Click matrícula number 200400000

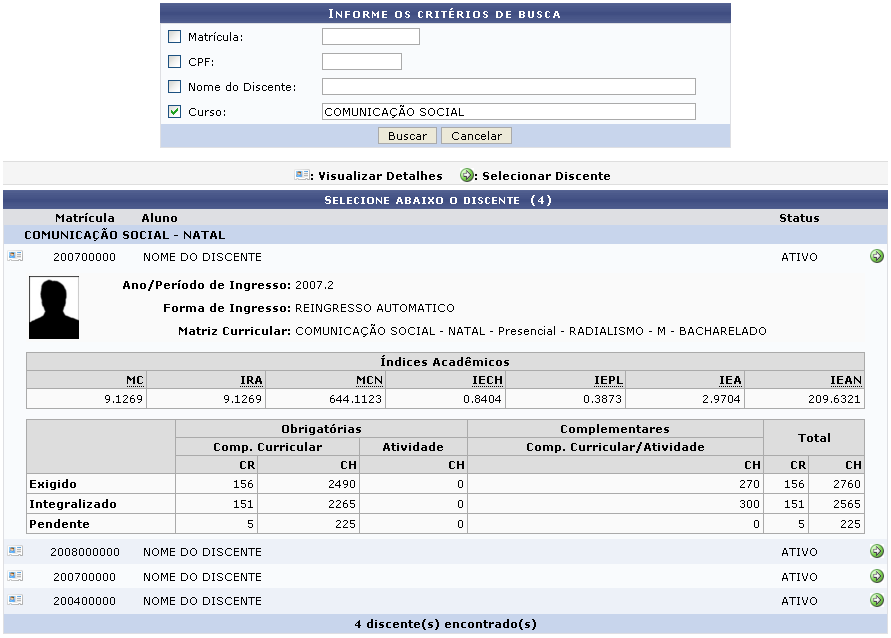pos(85,601)
